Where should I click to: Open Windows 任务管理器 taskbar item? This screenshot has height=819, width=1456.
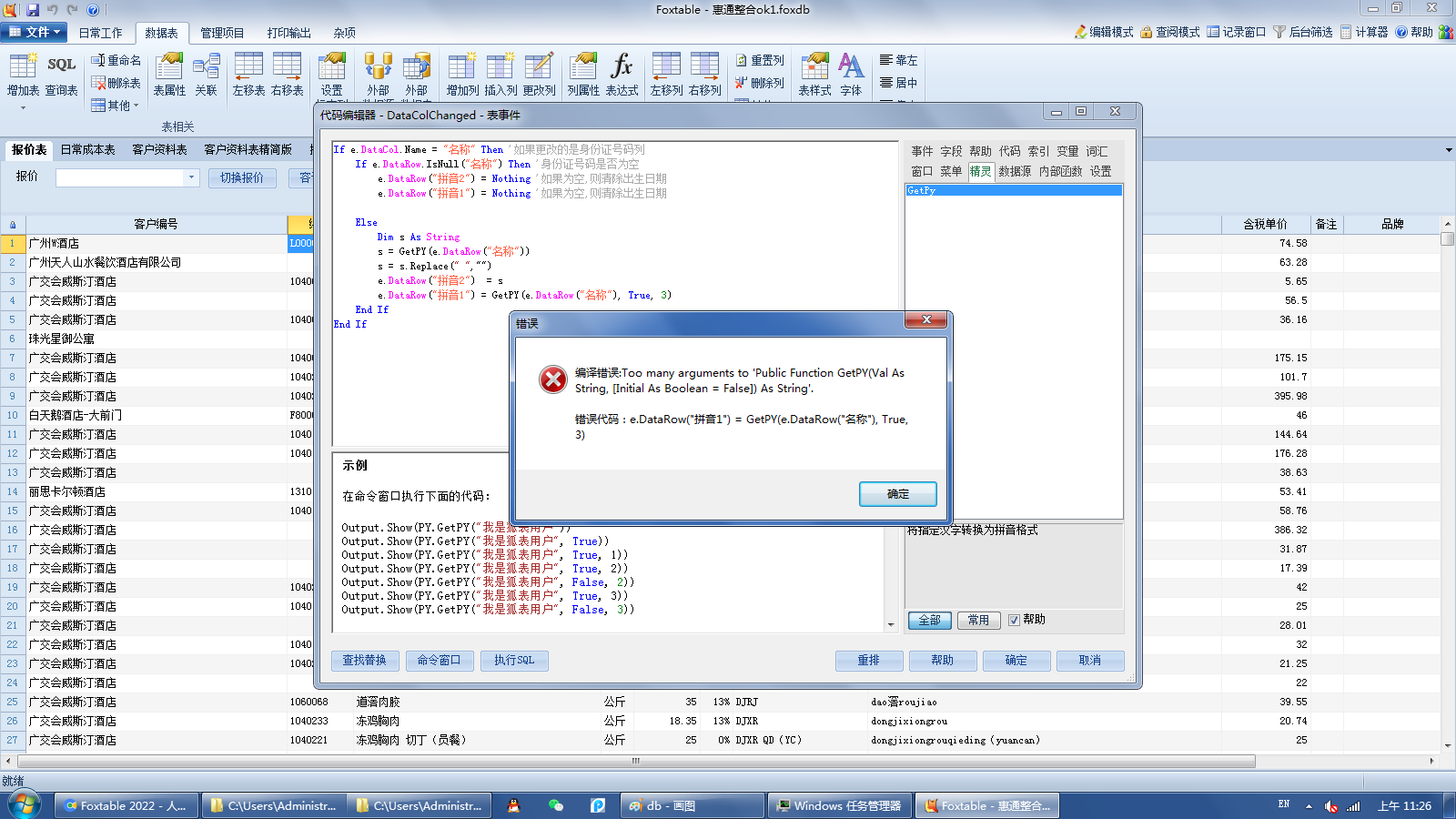(x=840, y=805)
